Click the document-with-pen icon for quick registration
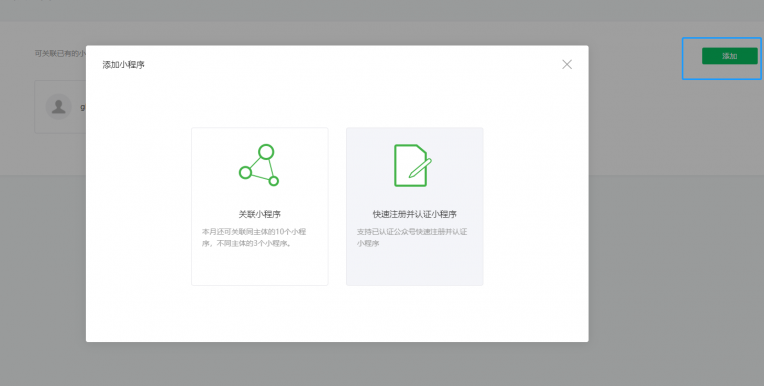This screenshot has width=764, height=386. (413, 165)
